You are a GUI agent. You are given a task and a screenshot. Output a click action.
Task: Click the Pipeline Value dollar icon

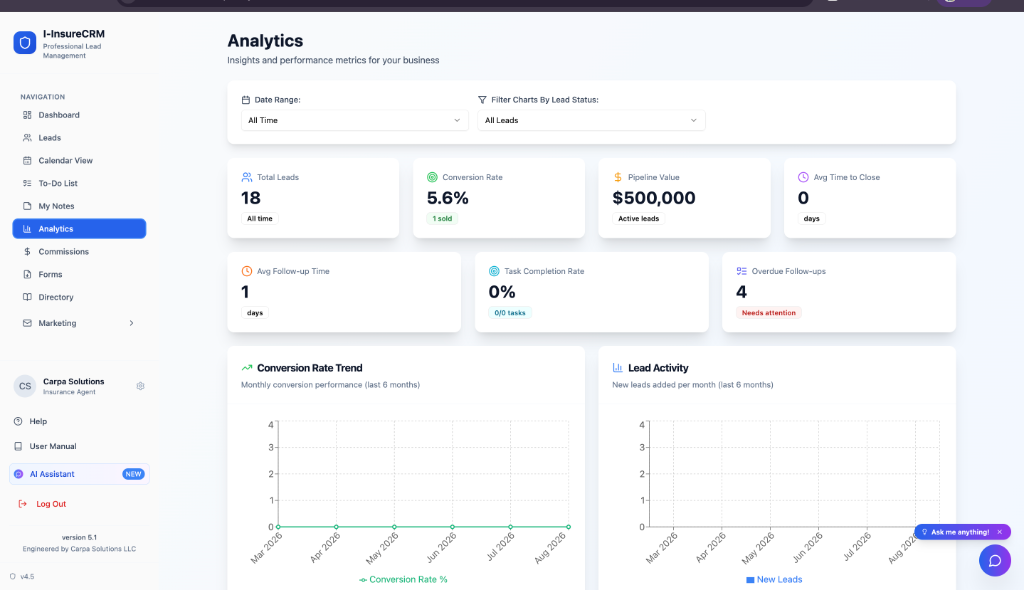pyautogui.click(x=618, y=177)
